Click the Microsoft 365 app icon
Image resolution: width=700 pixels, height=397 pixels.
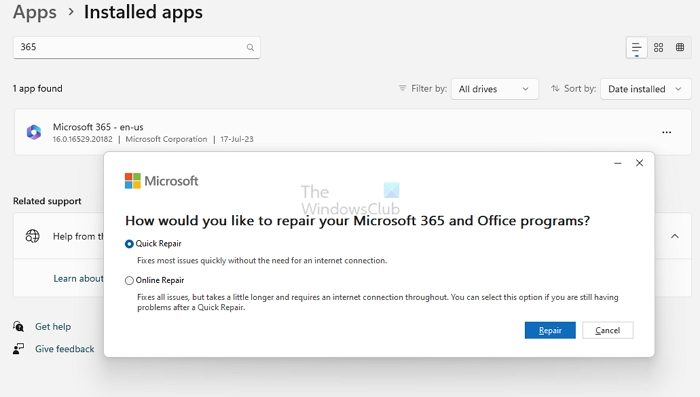[x=34, y=132]
